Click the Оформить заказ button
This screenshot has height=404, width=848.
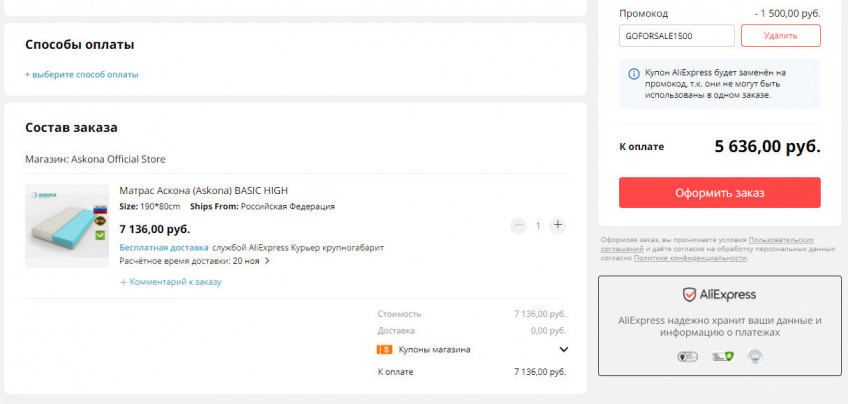click(720, 193)
